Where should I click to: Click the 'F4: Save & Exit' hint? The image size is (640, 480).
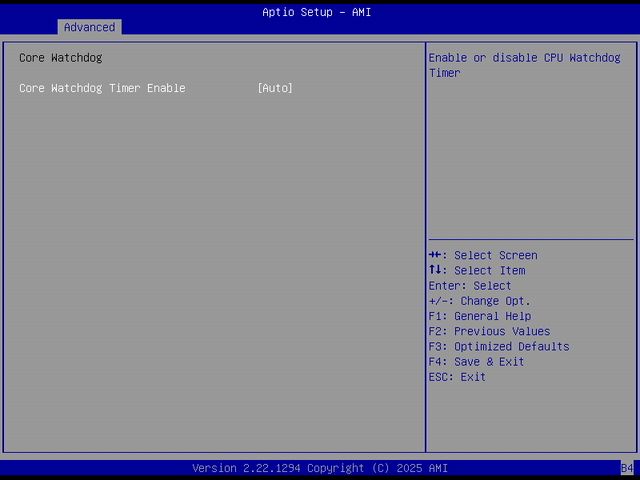[x=476, y=362]
